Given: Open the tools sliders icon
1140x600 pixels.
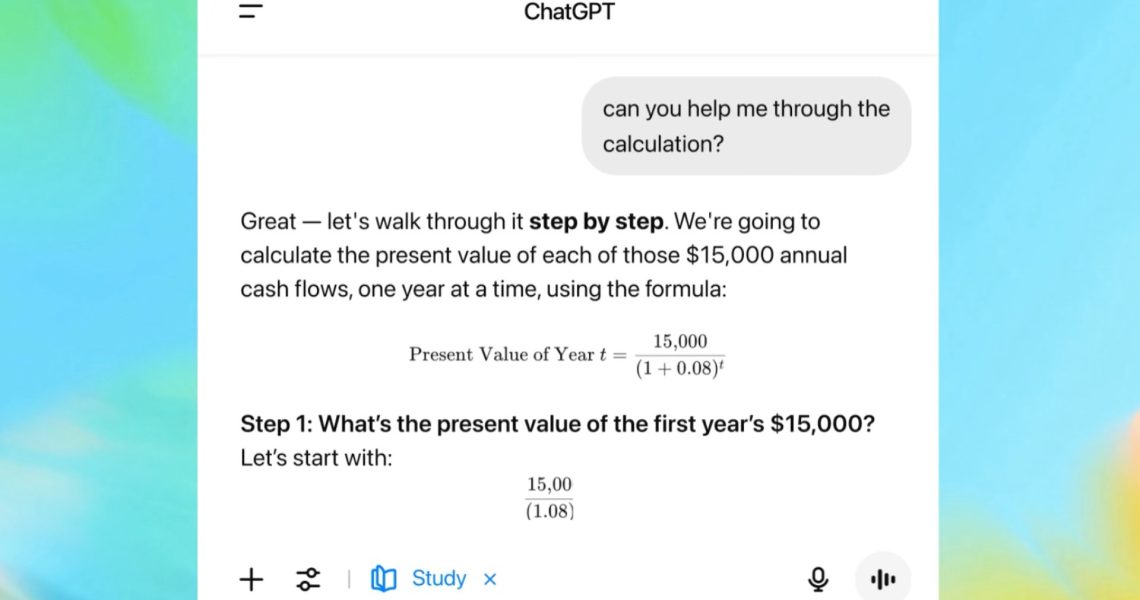Looking at the screenshot, I should 308,580.
